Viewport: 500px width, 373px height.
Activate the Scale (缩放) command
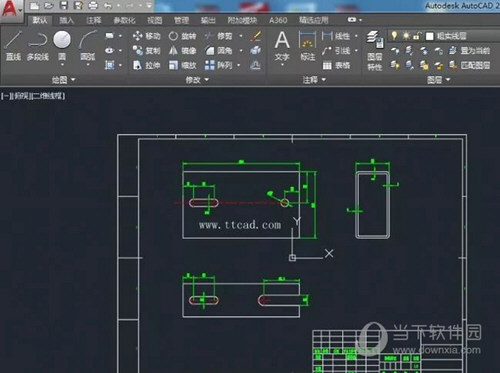[x=182, y=65]
